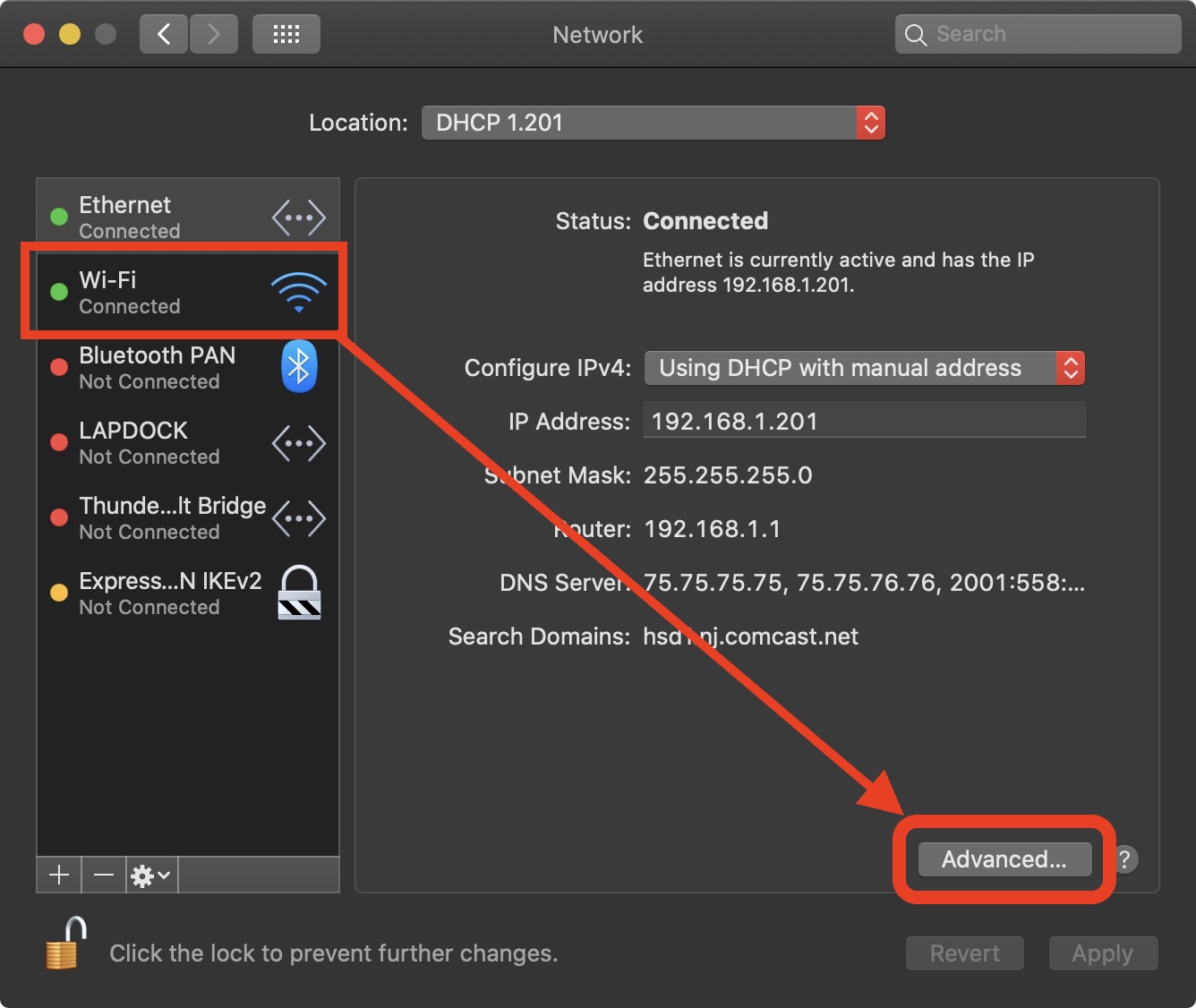Remove service with the minus icon

coord(104,875)
